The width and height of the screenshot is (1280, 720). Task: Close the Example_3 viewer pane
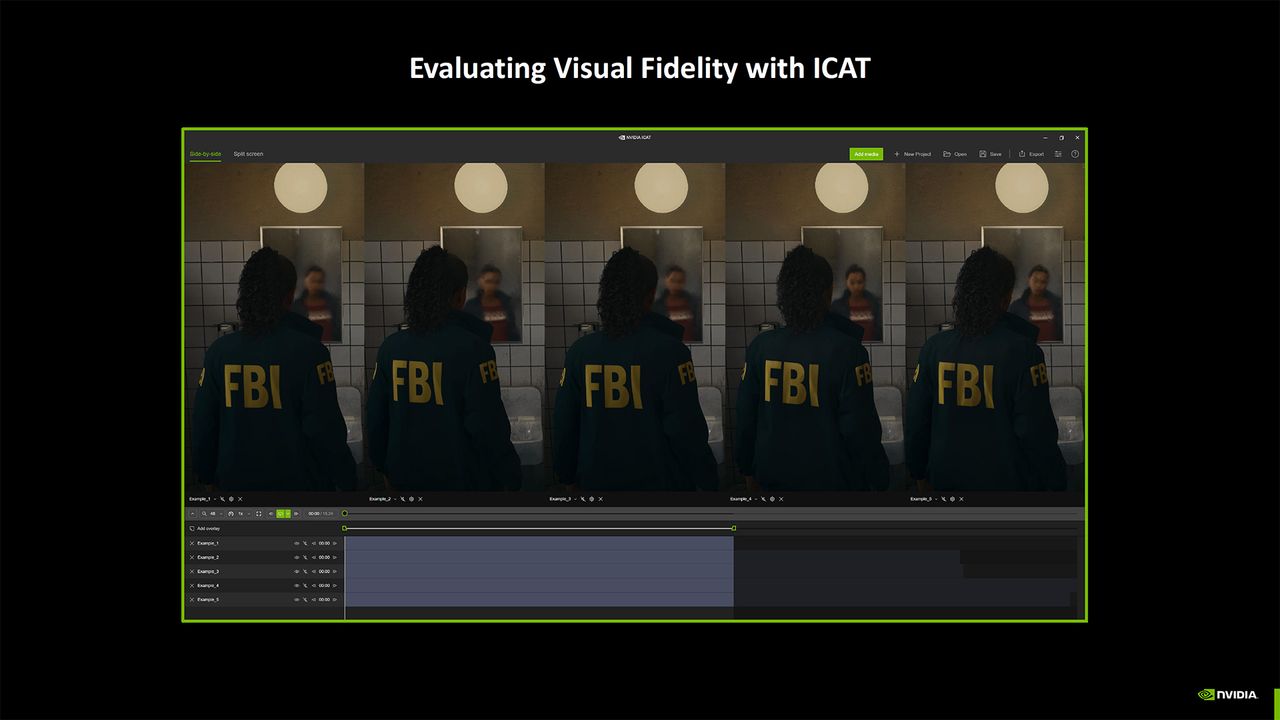coord(600,498)
